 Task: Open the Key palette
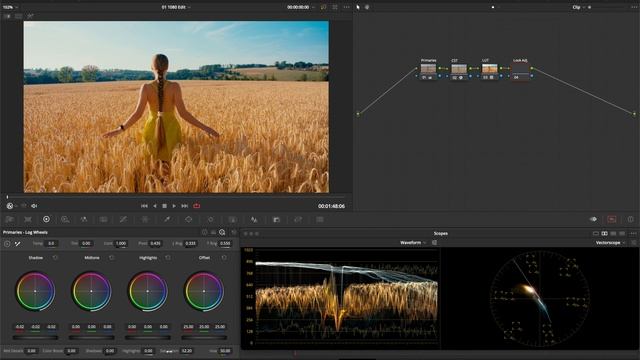click(x=276, y=220)
